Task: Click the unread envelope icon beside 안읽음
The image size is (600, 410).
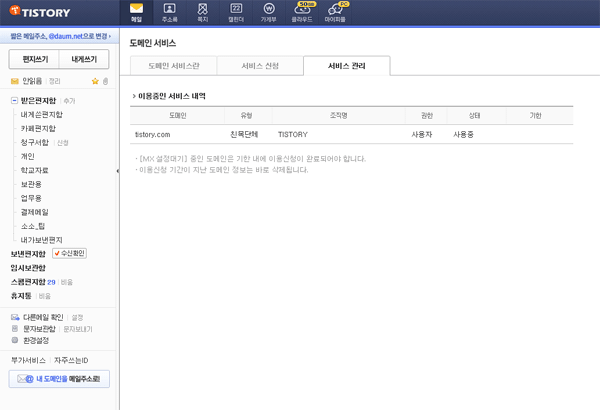Action: point(15,81)
